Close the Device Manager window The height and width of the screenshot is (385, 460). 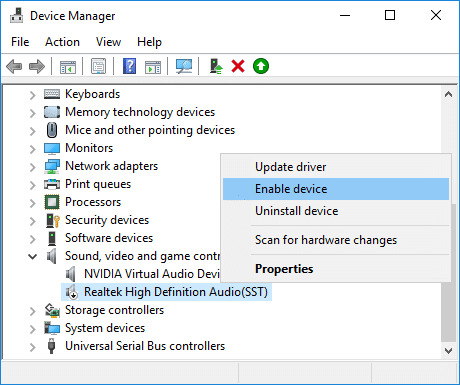click(436, 15)
